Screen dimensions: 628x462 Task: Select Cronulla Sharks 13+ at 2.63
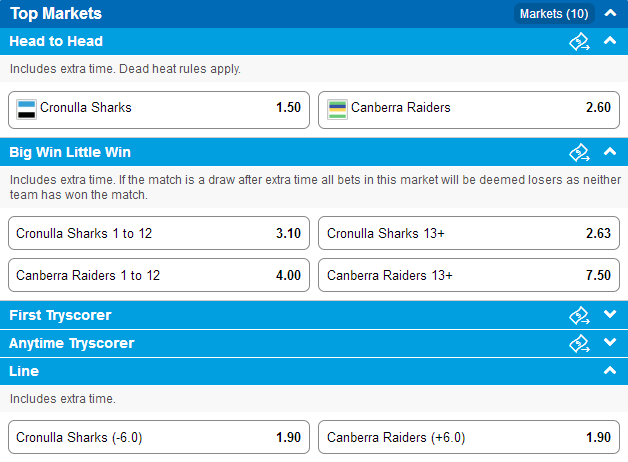point(469,233)
